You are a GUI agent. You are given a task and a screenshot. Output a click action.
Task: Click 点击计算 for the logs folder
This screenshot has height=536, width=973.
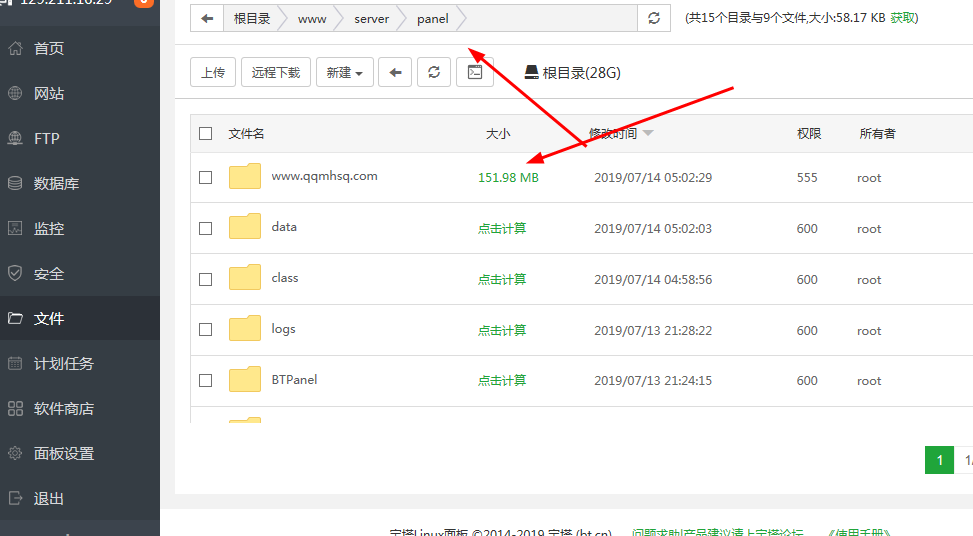(x=502, y=330)
